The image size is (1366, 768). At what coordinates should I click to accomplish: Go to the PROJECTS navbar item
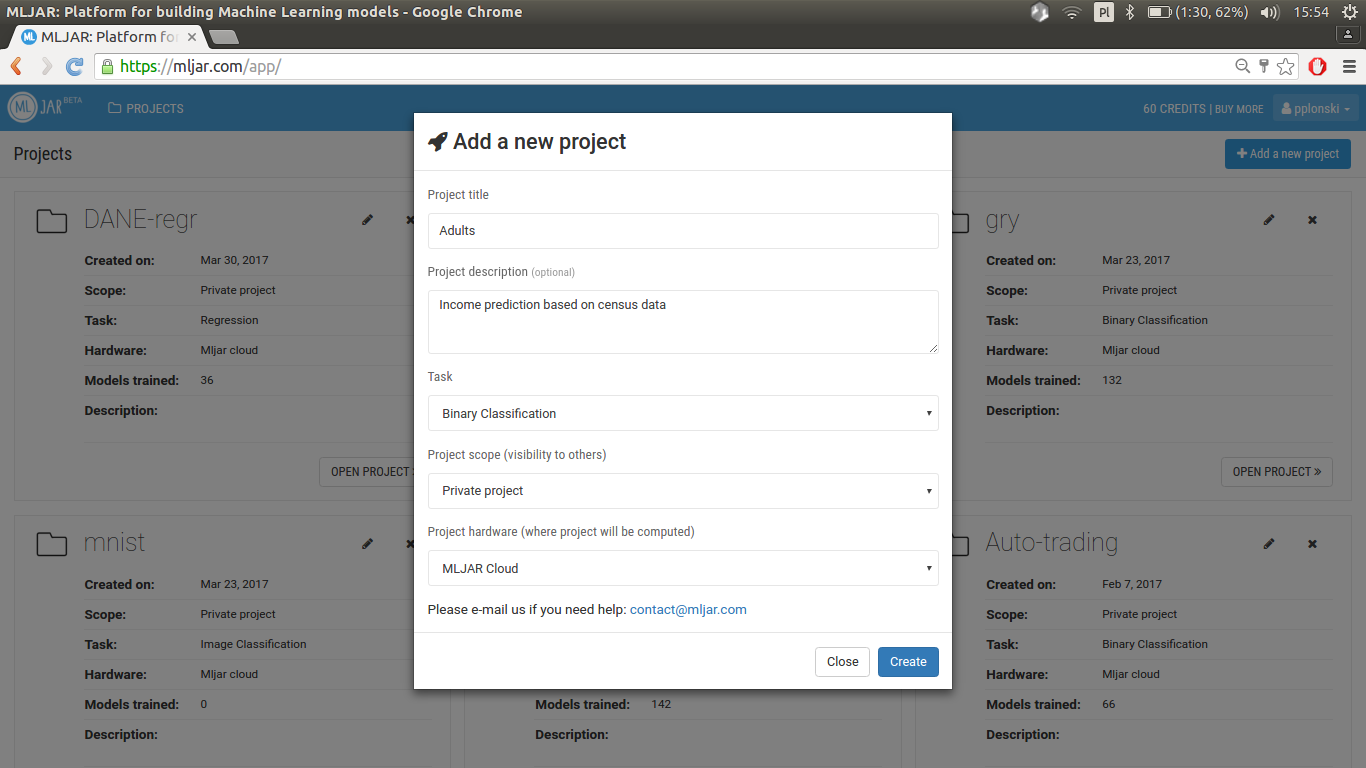coord(146,109)
